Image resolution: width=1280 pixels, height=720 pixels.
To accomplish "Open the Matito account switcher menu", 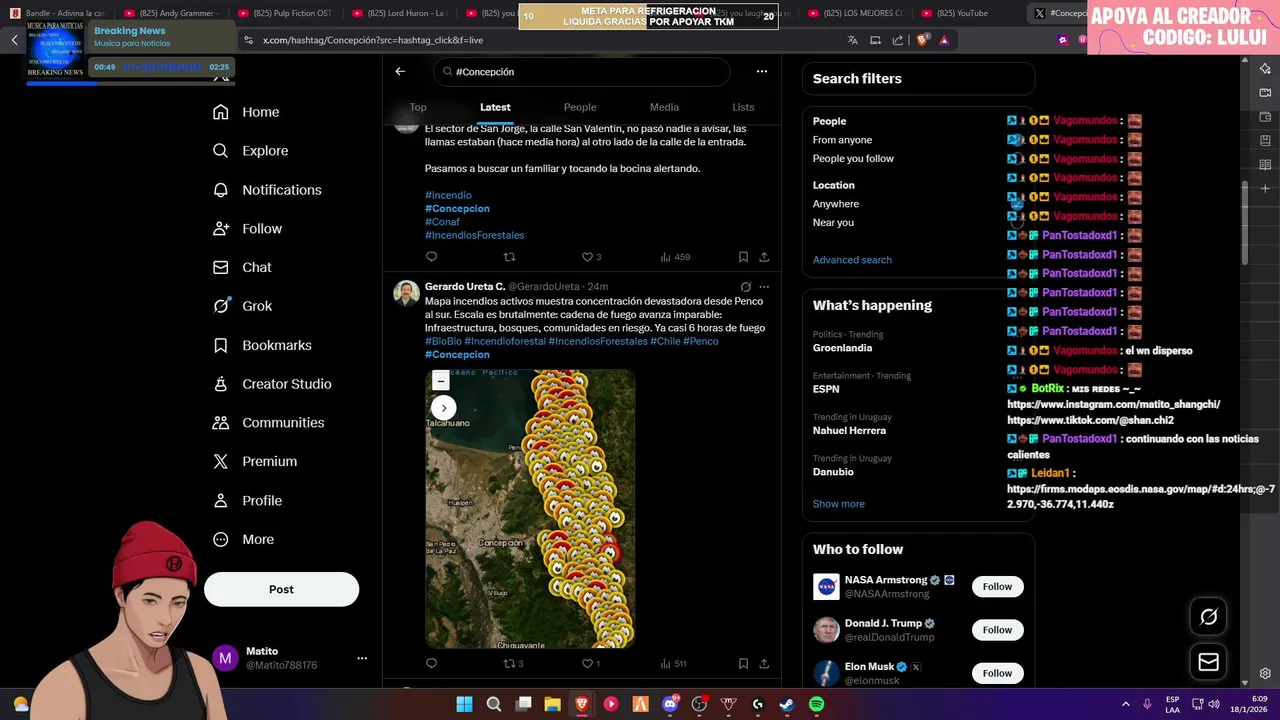I will (x=362, y=658).
